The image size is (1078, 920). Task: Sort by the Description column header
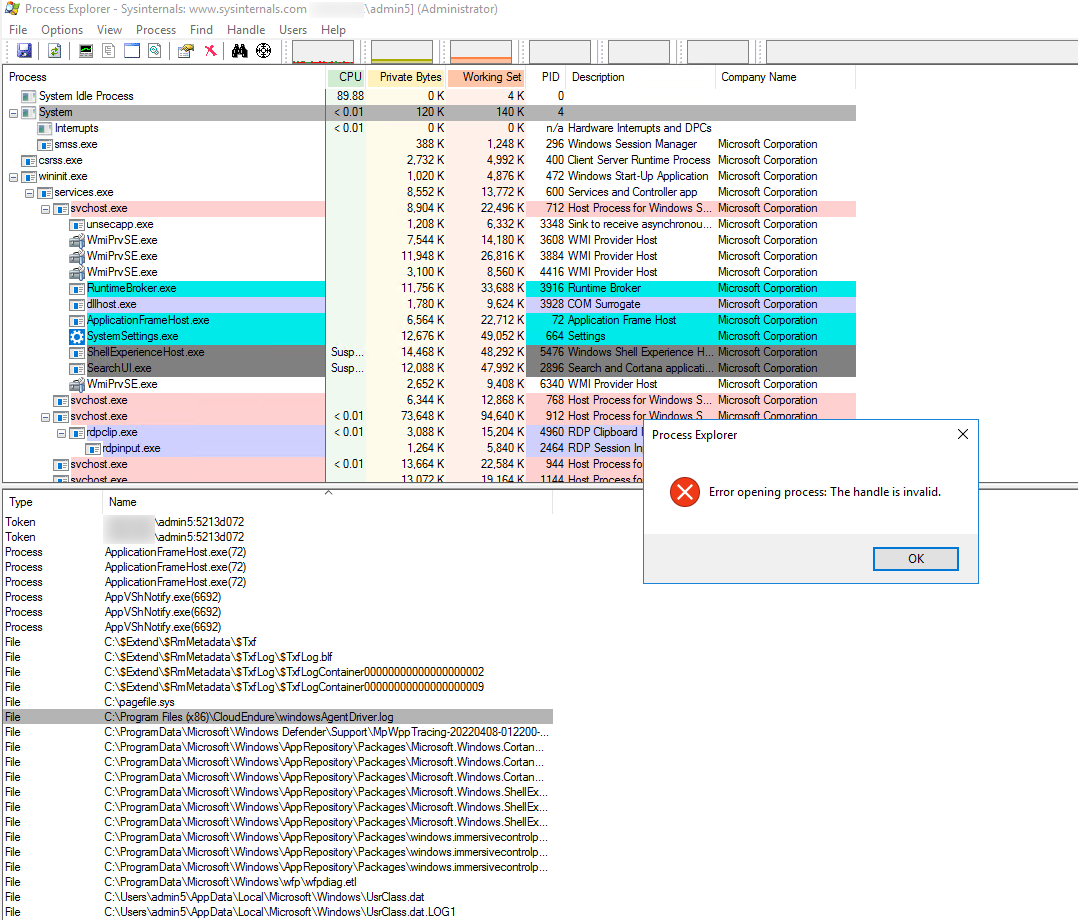(x=641, y=77)
